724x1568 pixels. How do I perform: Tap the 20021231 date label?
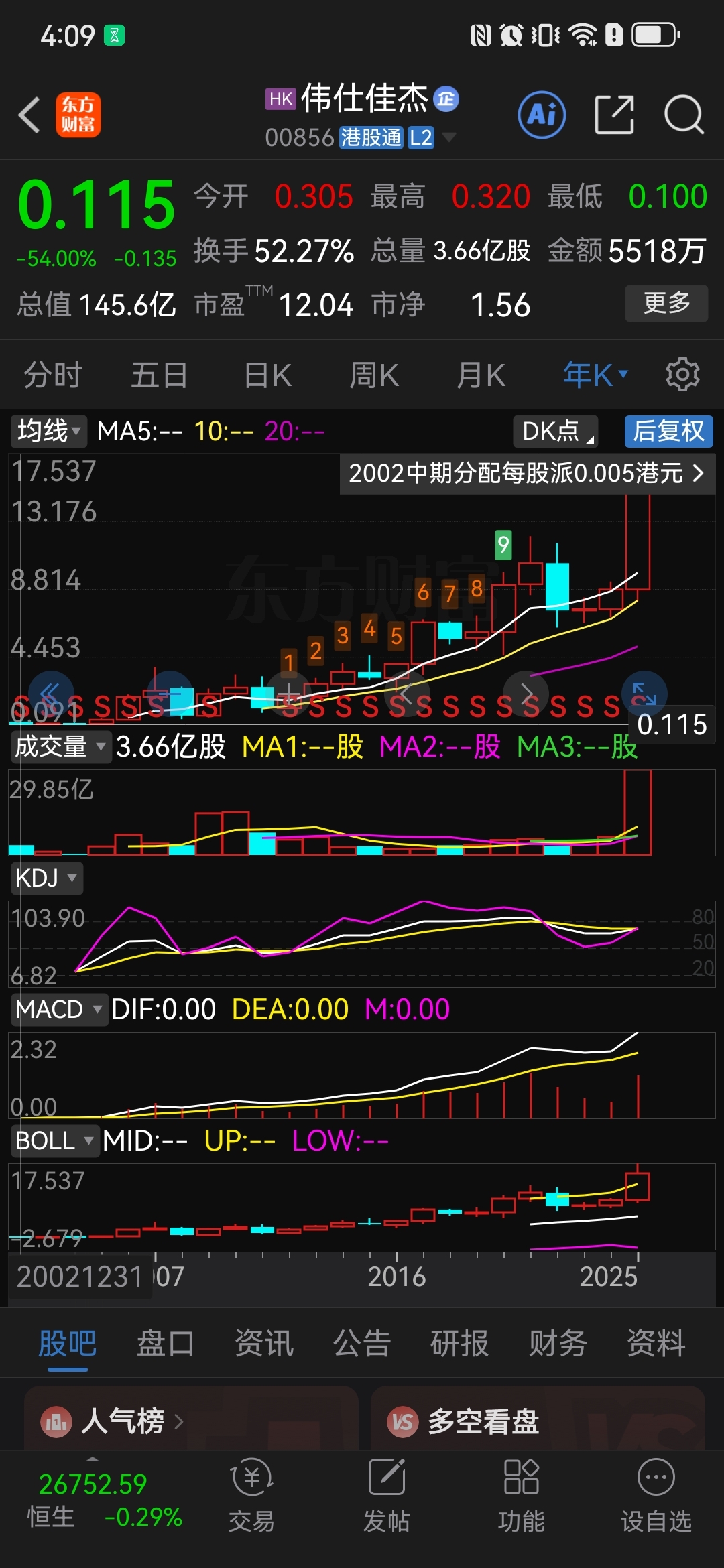[80, 1277]
